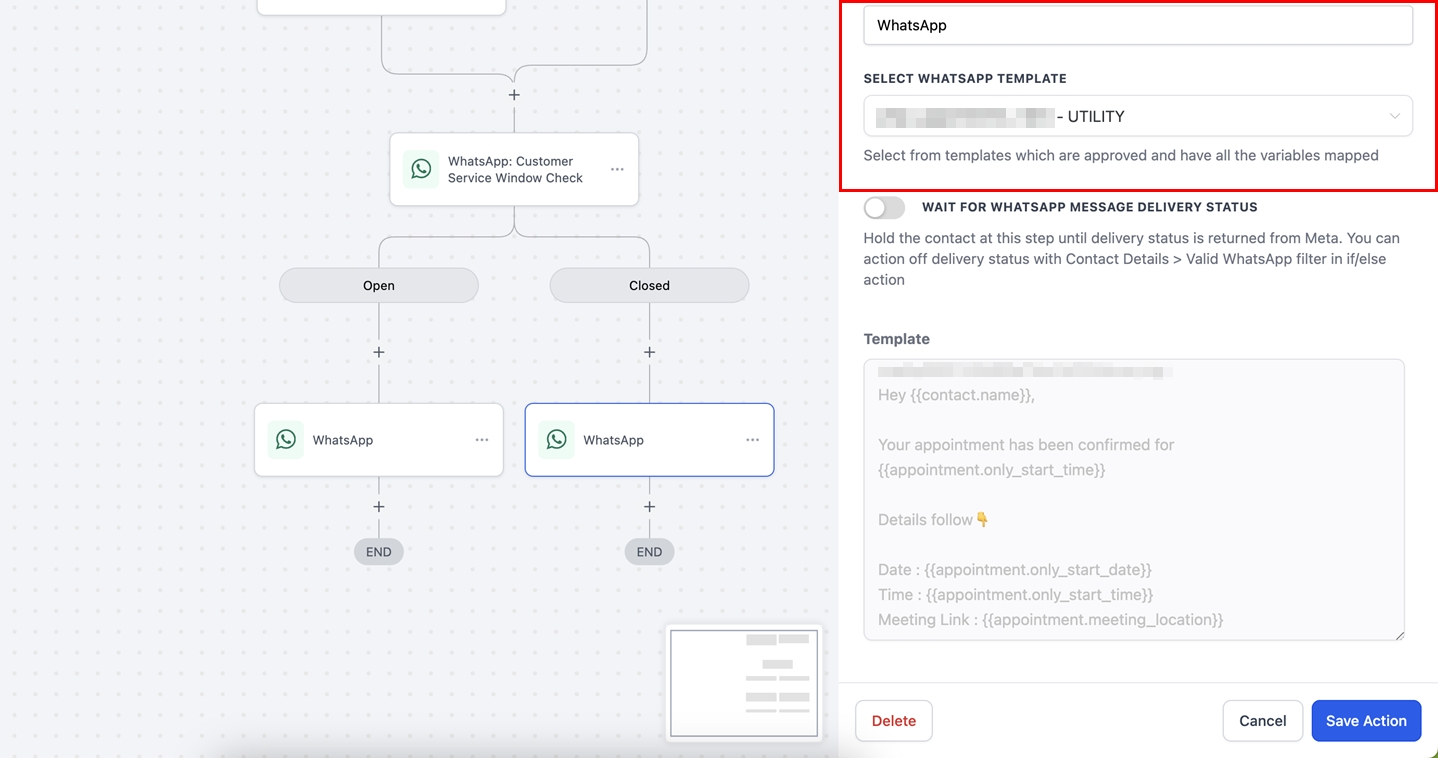Click the workflow minimap thumbnail
This screenshot has width=1438, height=758.
click(x=744, y=682)
